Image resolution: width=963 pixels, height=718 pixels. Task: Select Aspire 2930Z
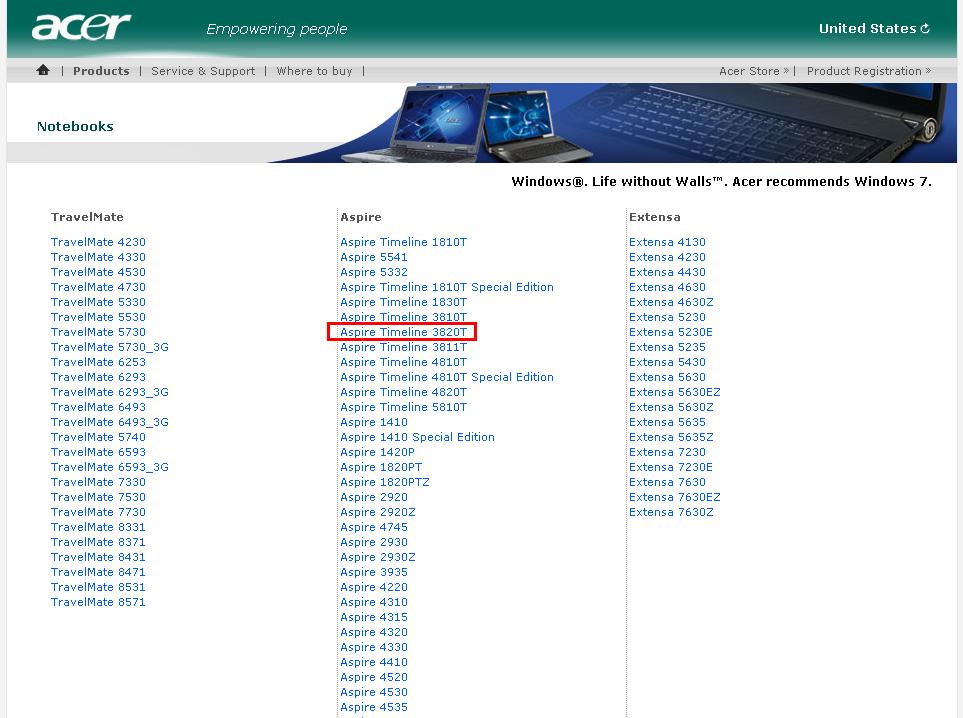[x=378, y=557]
